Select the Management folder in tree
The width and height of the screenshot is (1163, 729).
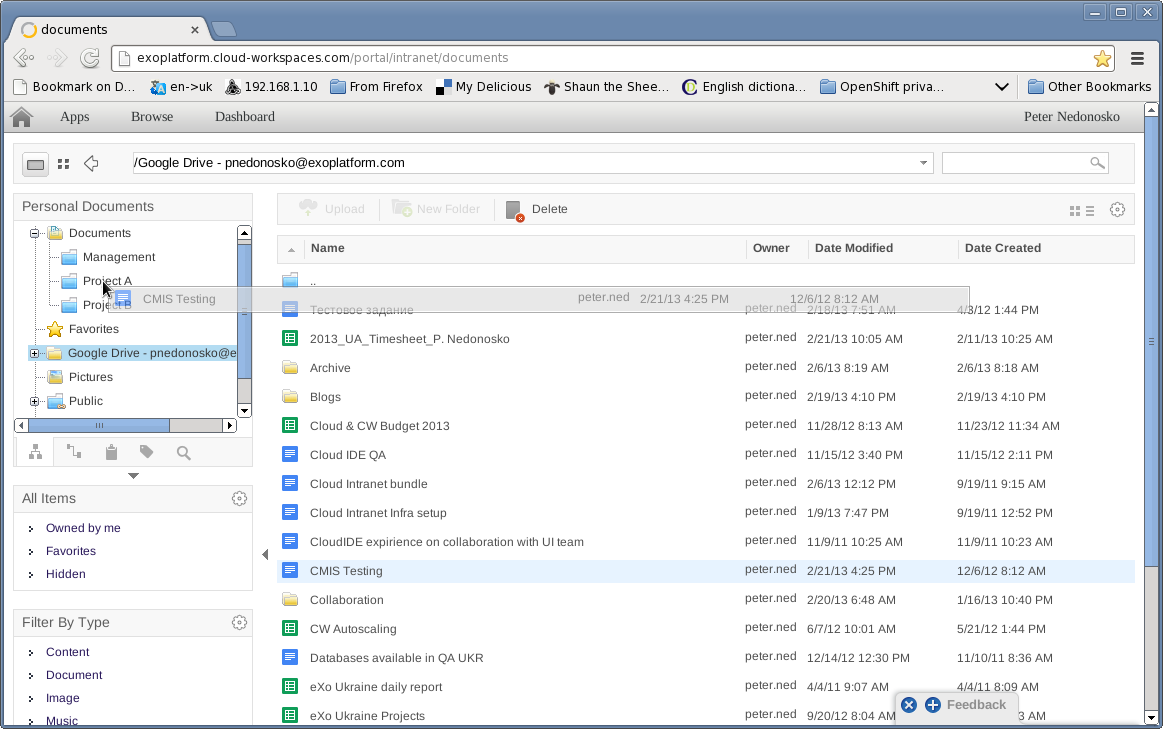(119, 257)
